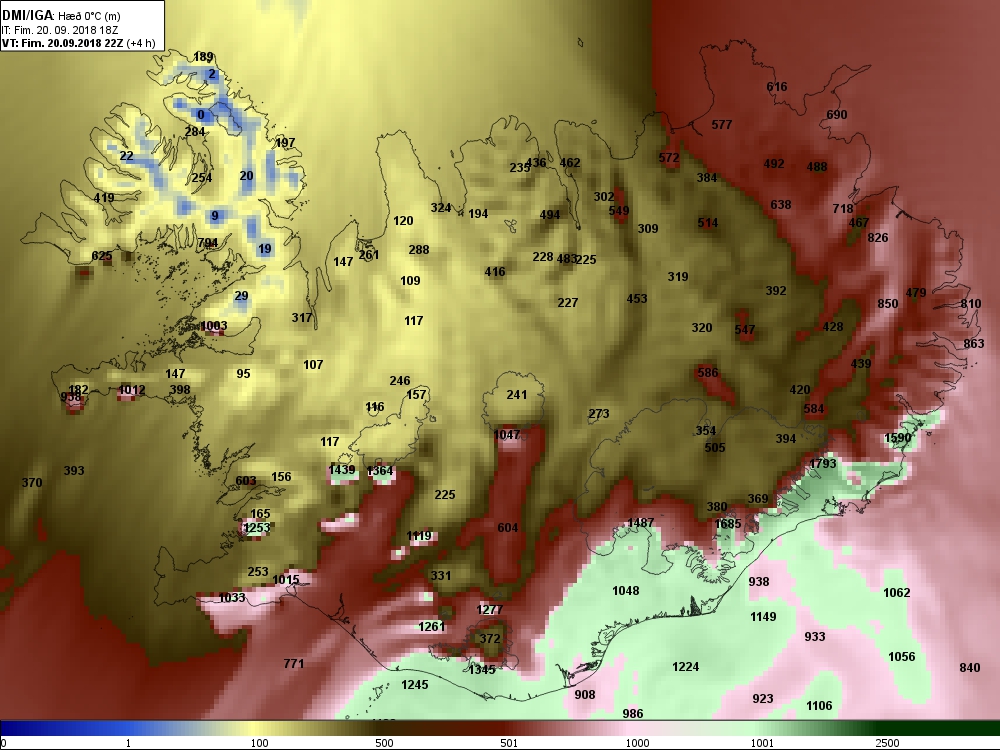This screenshot has width=1000, height=750.
Task: Click the legend label 501
Action: click(509, 744)
